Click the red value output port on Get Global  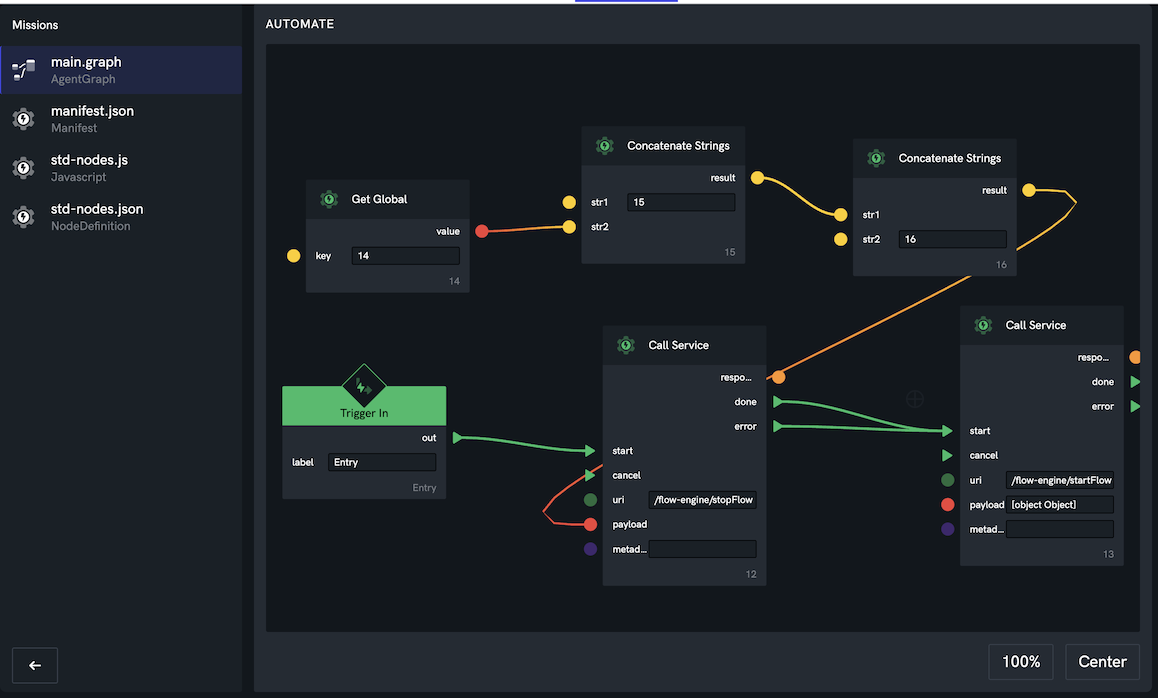coord(482,231)
